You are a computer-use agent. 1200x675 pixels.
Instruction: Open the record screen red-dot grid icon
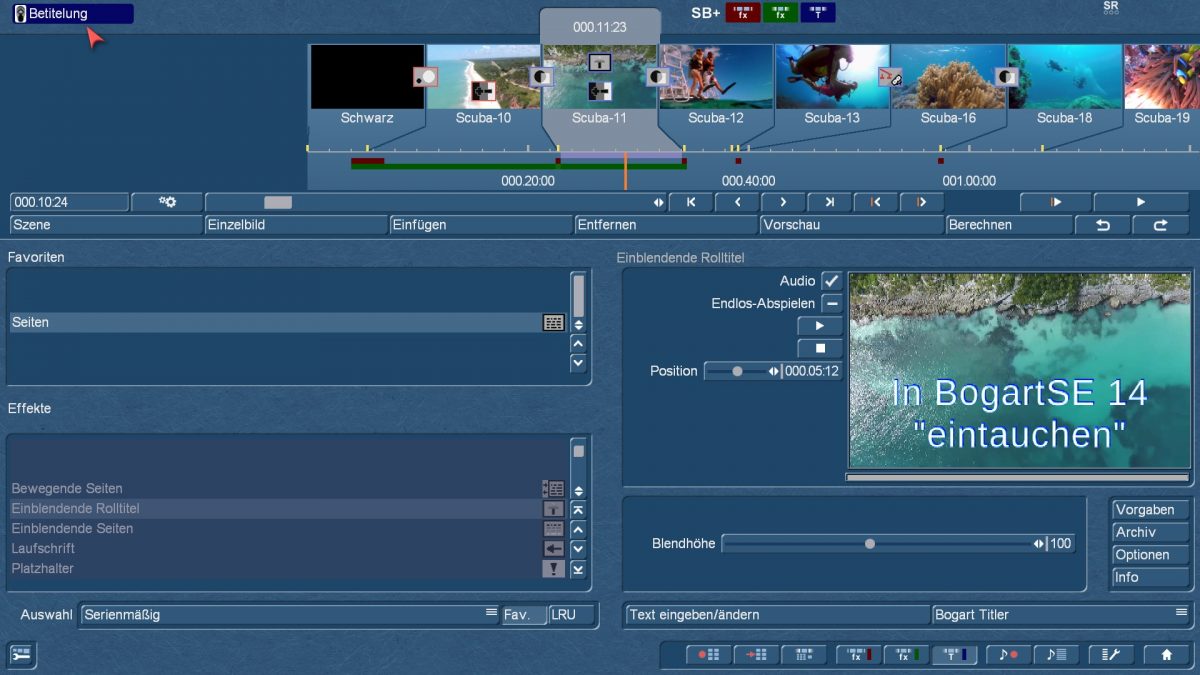pyautogui.click(x=708, y=655)
